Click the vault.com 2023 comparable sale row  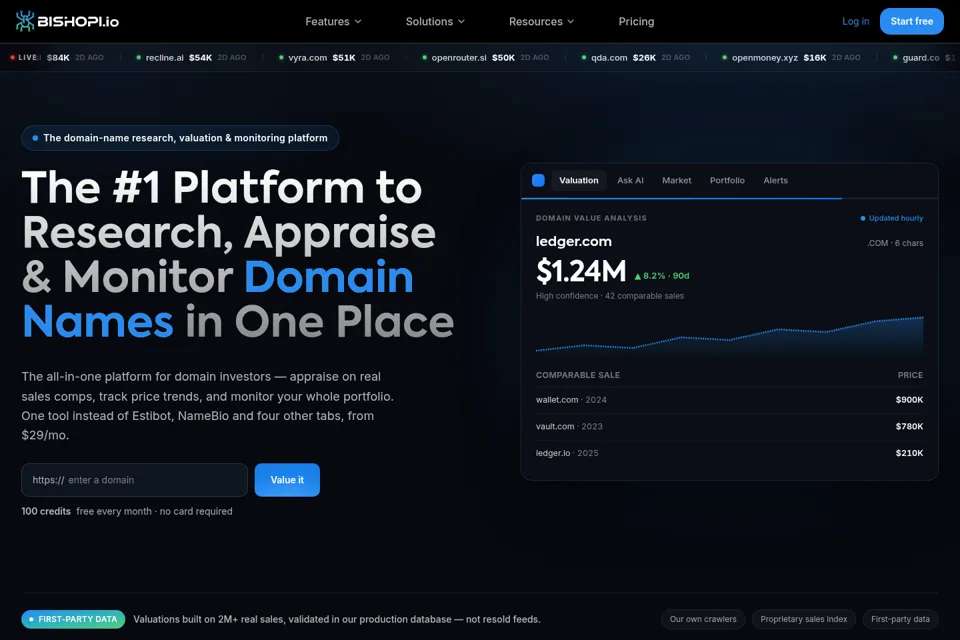pyautogui.click(x=729, y=426)
